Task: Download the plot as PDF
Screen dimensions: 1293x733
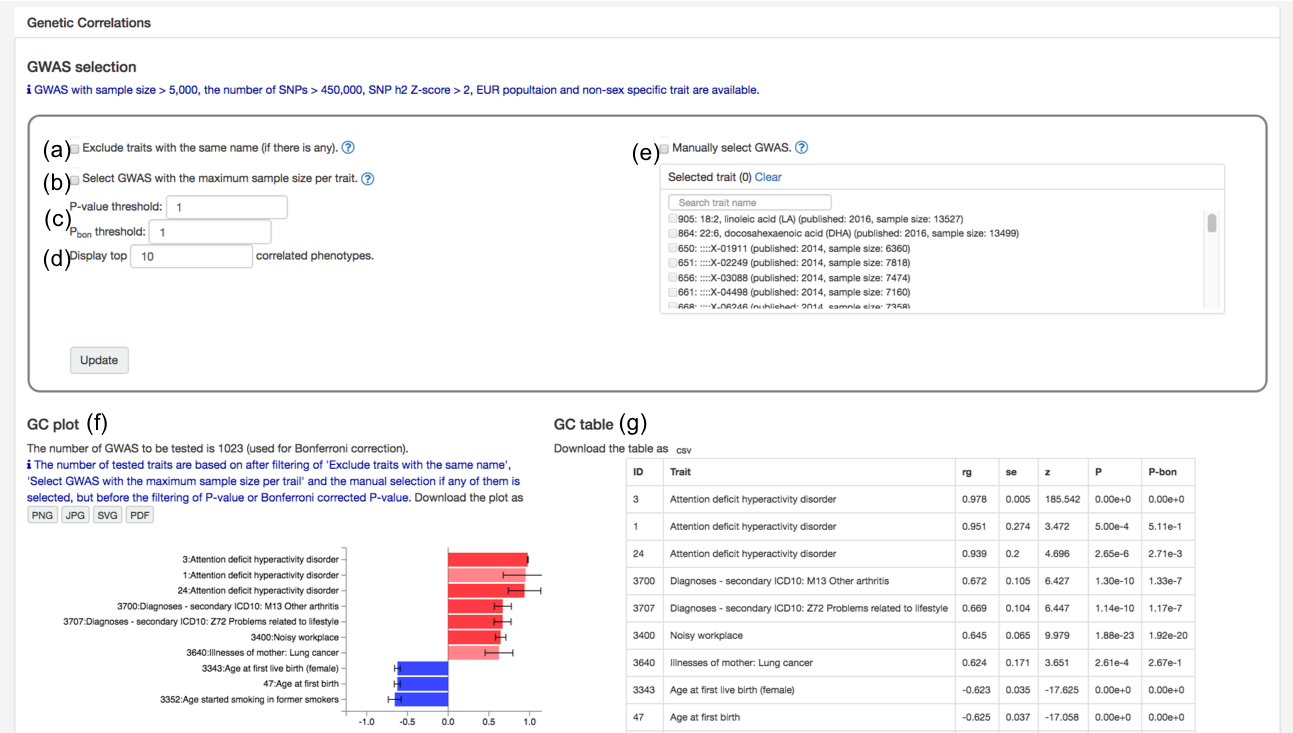Action: pos(140,515)
